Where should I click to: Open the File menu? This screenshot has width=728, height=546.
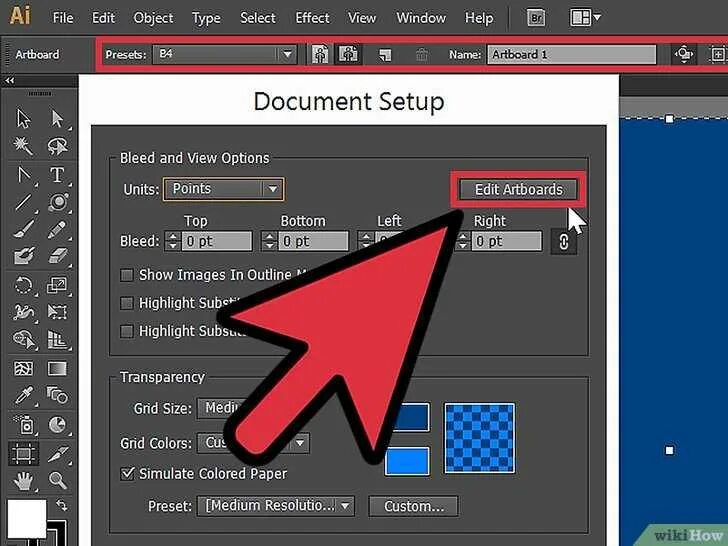point(63,18)
